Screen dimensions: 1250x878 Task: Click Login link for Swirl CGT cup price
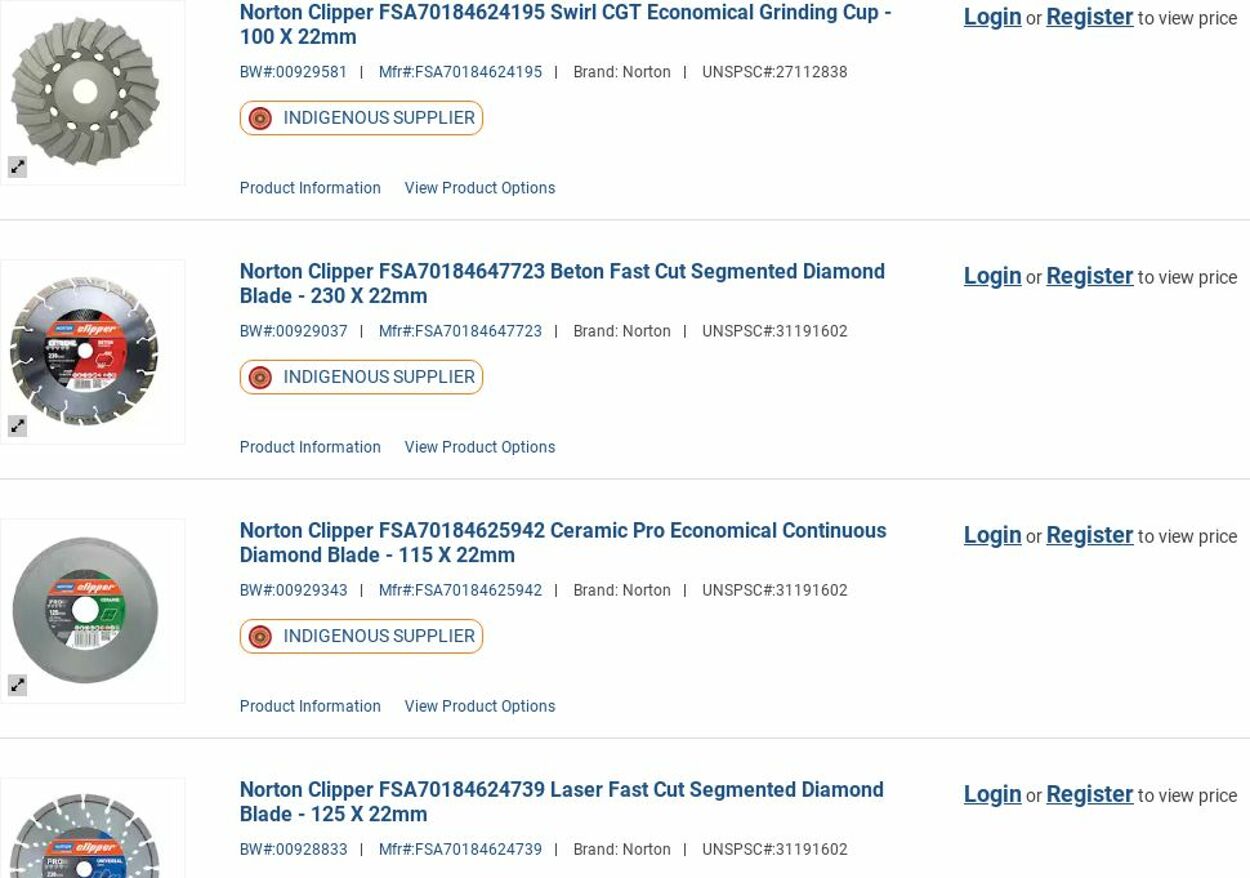pos(992,17)
